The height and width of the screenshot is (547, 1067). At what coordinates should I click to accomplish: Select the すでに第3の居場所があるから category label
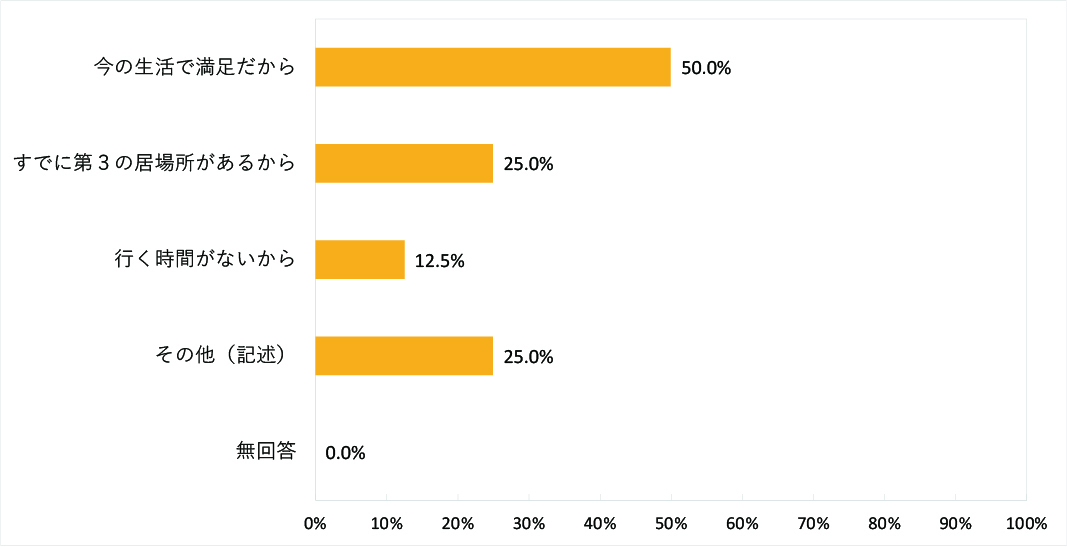(155, 163)
